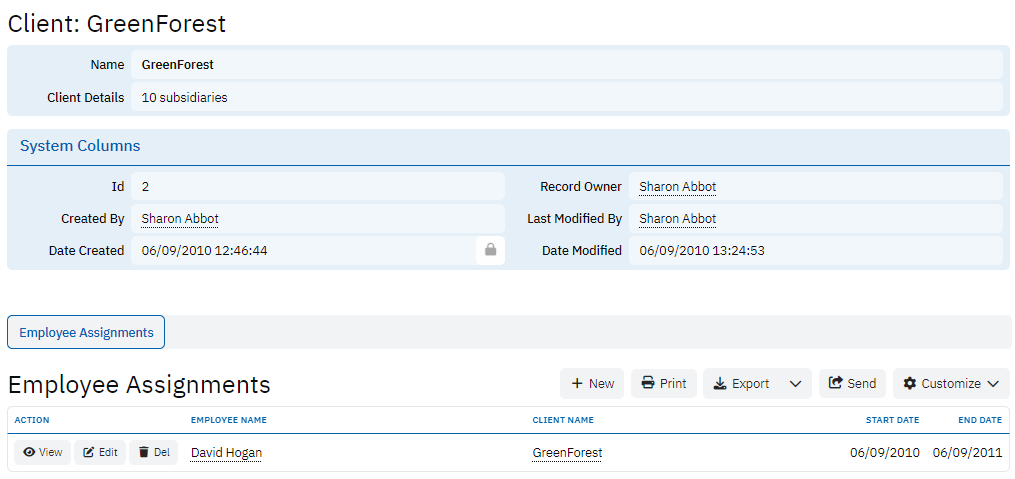
Task: Sort by the Employee Name column header
Action: [x=228, y=420]
